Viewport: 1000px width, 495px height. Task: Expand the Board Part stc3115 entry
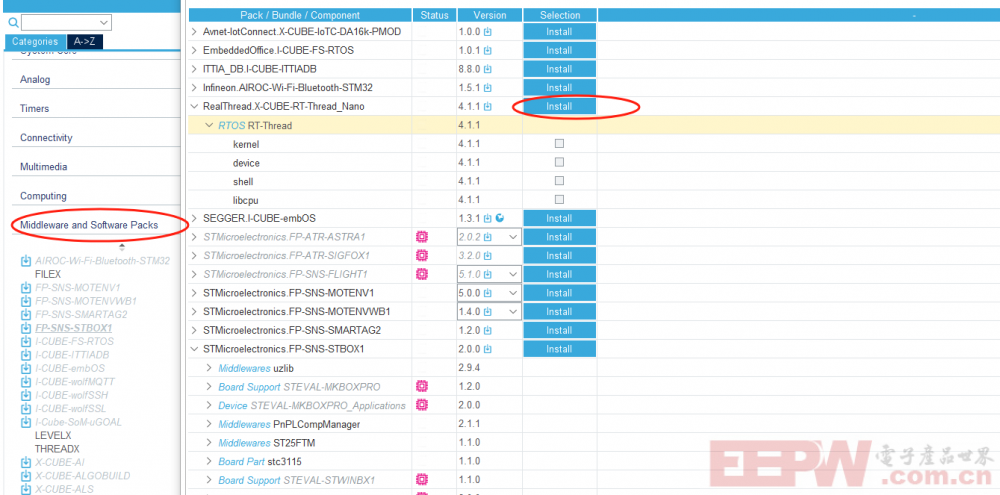[x=209, y=461]
